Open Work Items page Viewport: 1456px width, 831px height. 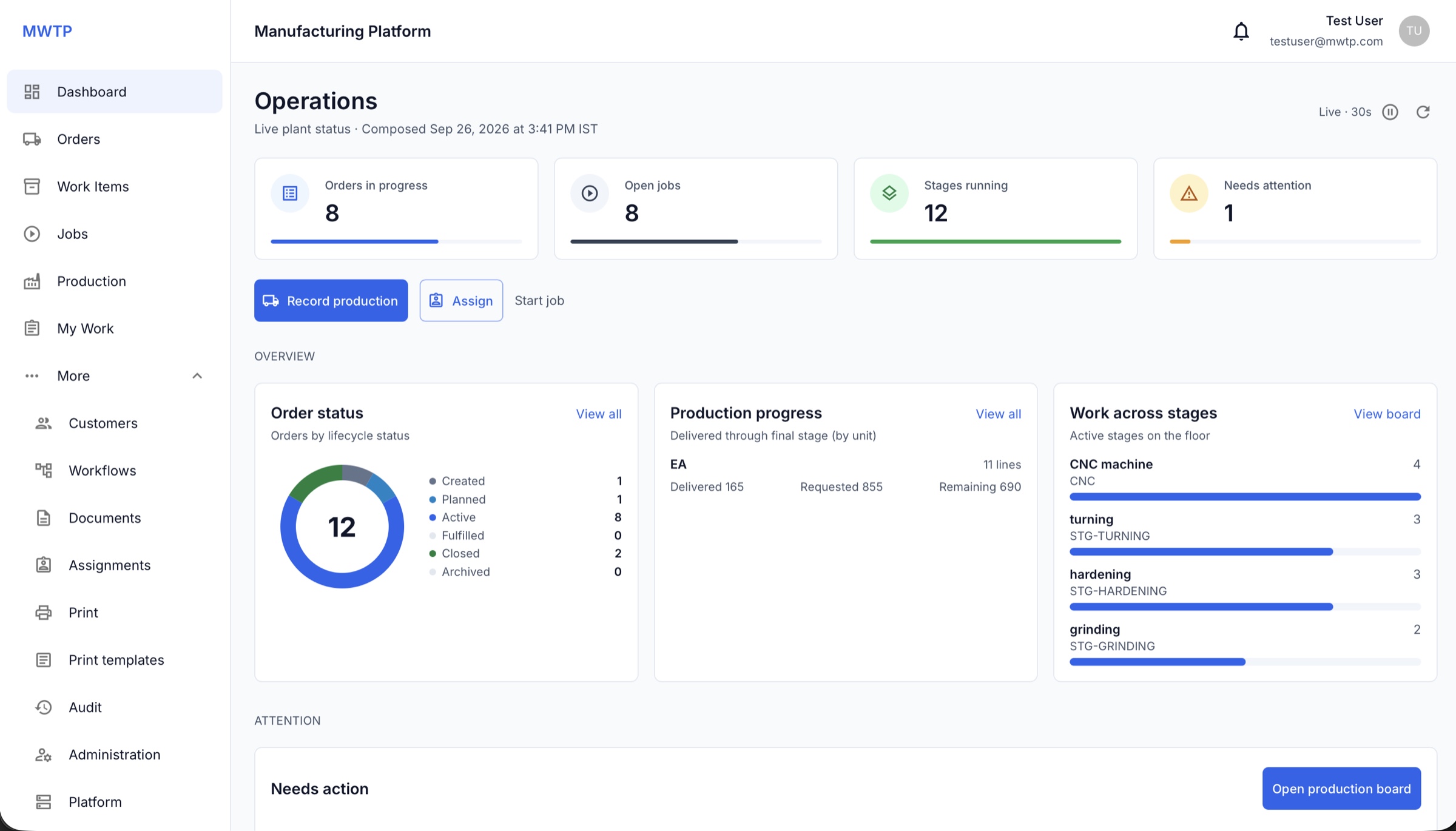(115, 186)
